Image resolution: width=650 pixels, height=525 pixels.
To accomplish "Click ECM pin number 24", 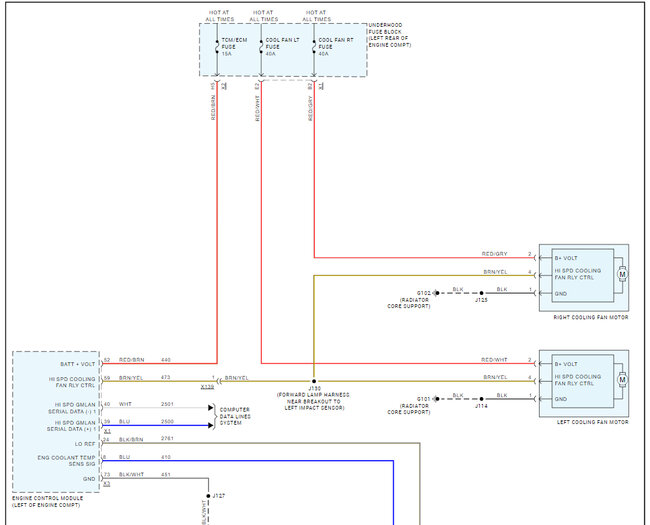I will click(107, 439).
